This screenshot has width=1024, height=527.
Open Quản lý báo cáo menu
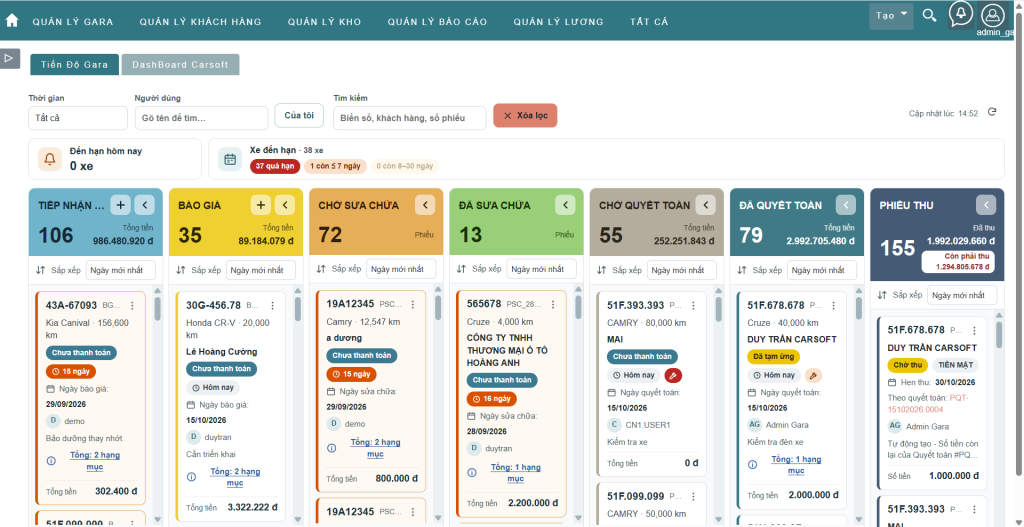pos(438,22)
